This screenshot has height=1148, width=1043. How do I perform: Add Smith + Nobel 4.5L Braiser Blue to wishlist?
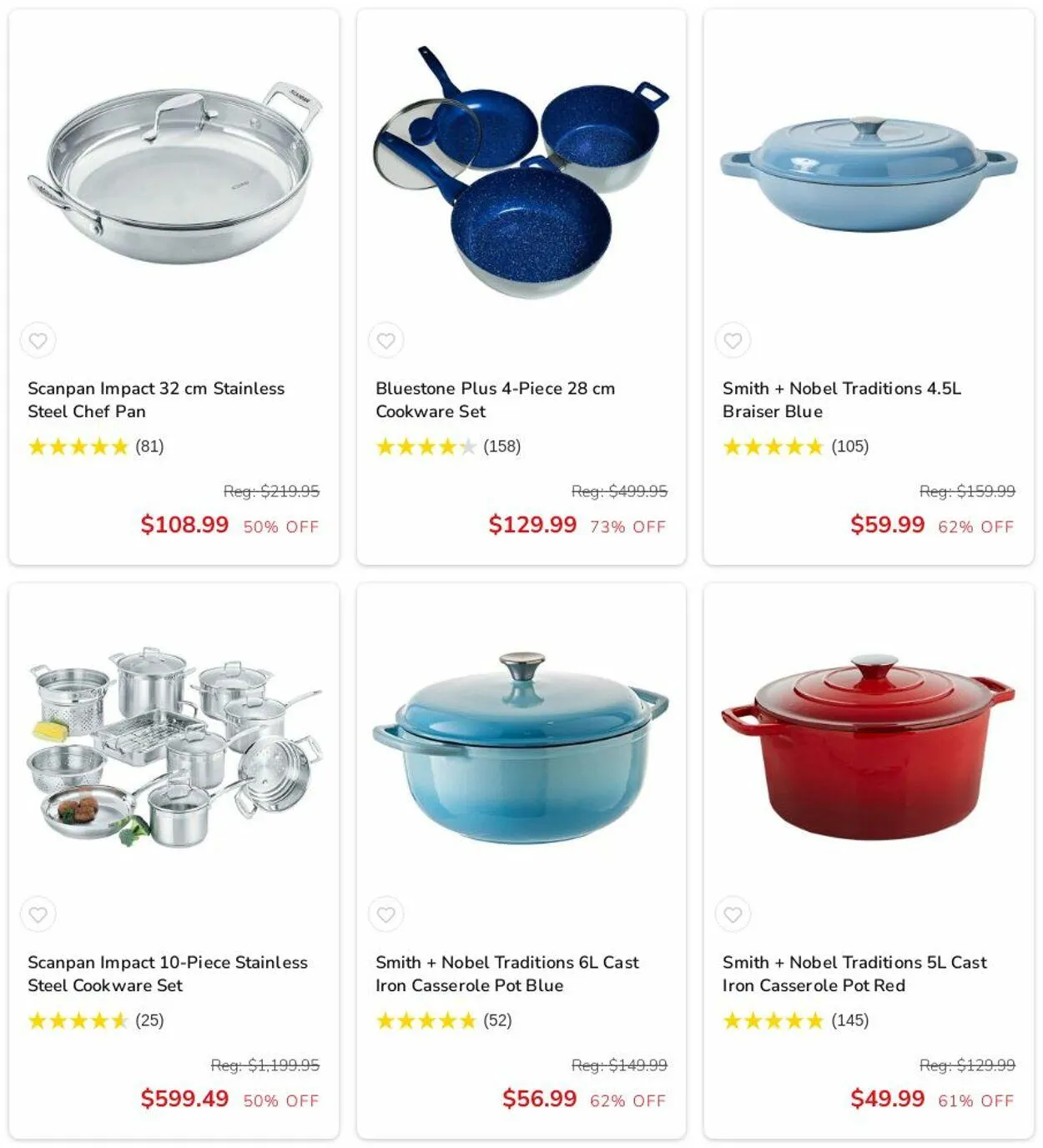(733, 340)
